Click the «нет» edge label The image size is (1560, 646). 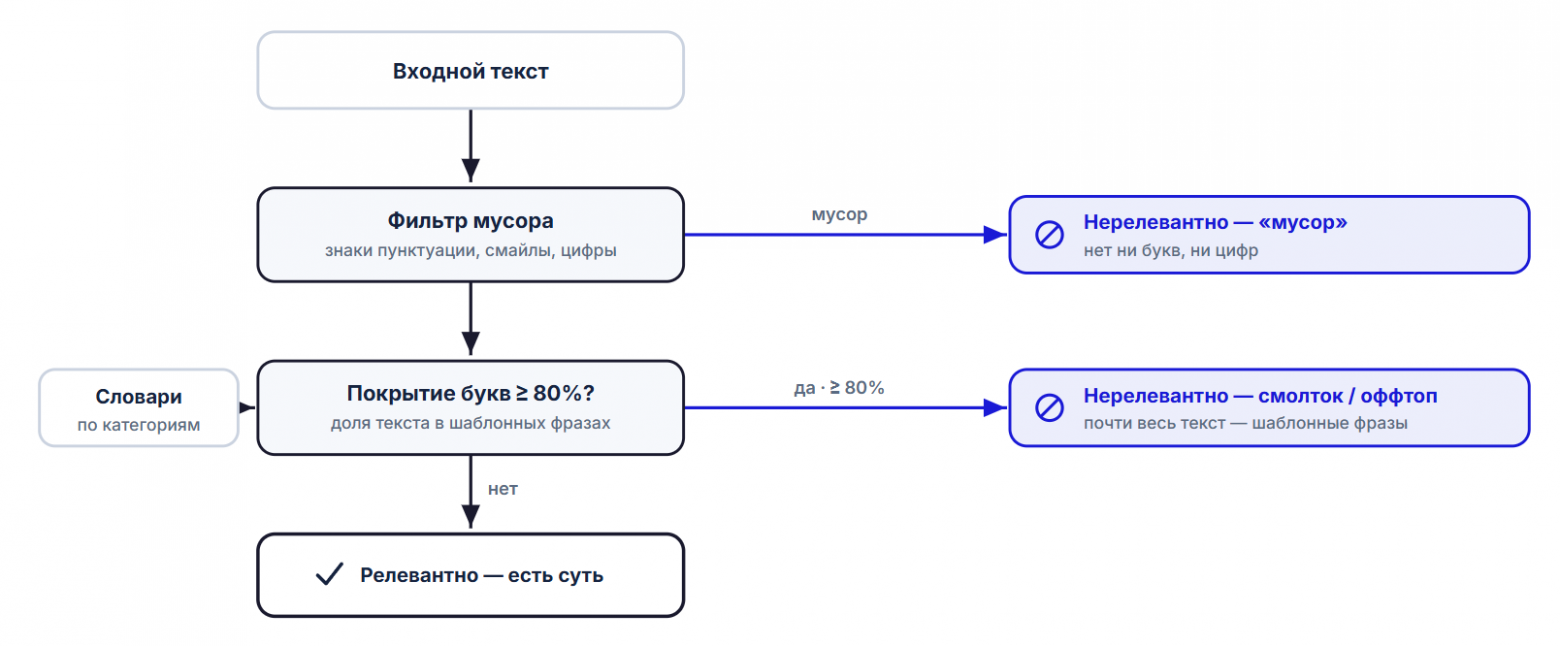click(x=503, y=490)
